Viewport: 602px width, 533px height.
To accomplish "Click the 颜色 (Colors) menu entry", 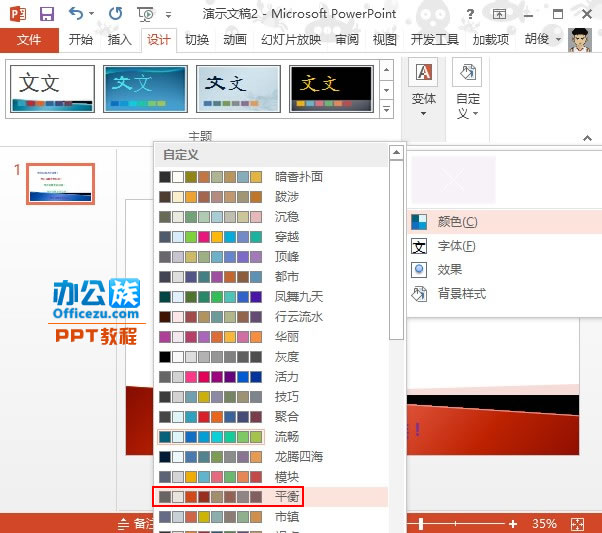I will 457,222.
